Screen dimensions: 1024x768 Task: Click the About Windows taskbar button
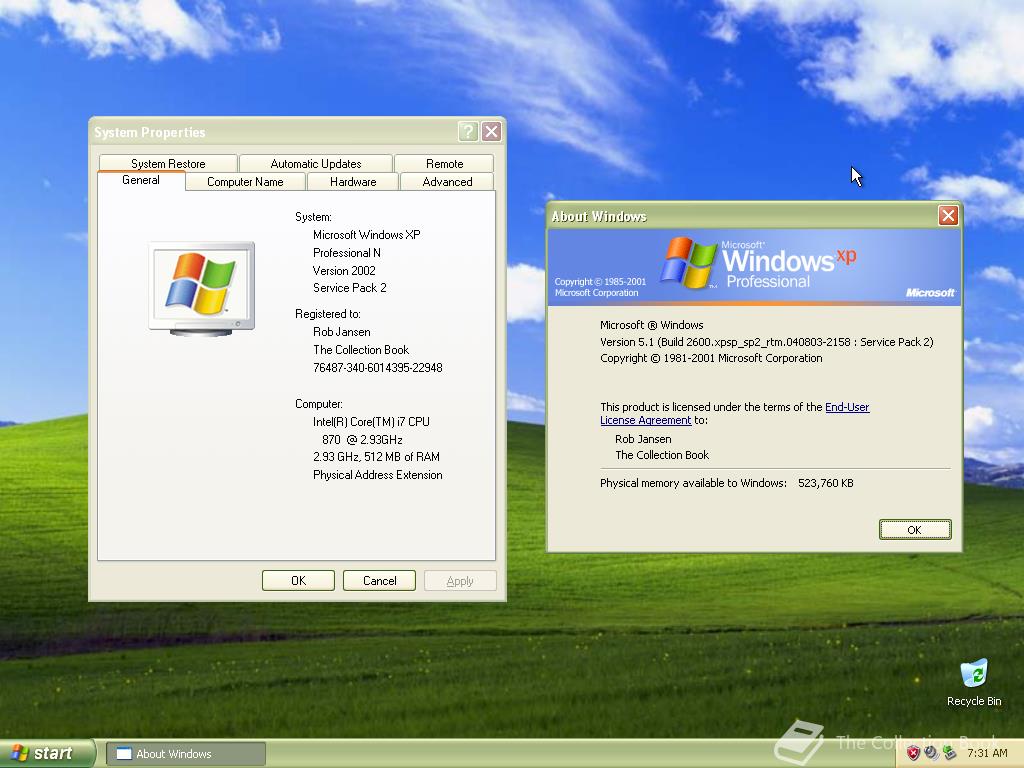[186, 754]
